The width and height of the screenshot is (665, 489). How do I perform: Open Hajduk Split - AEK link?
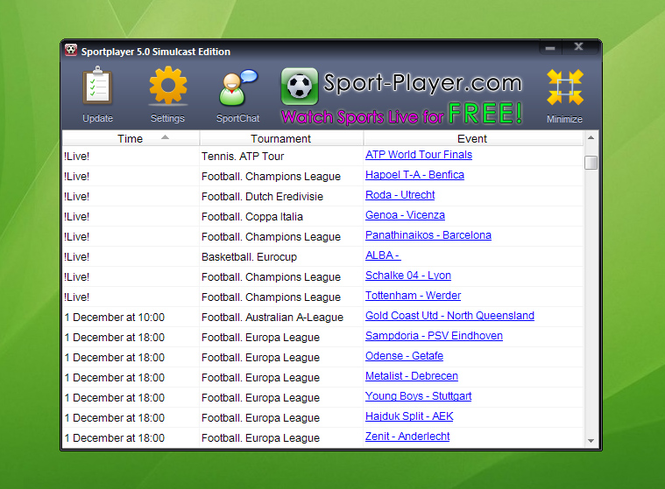point(409,416)
